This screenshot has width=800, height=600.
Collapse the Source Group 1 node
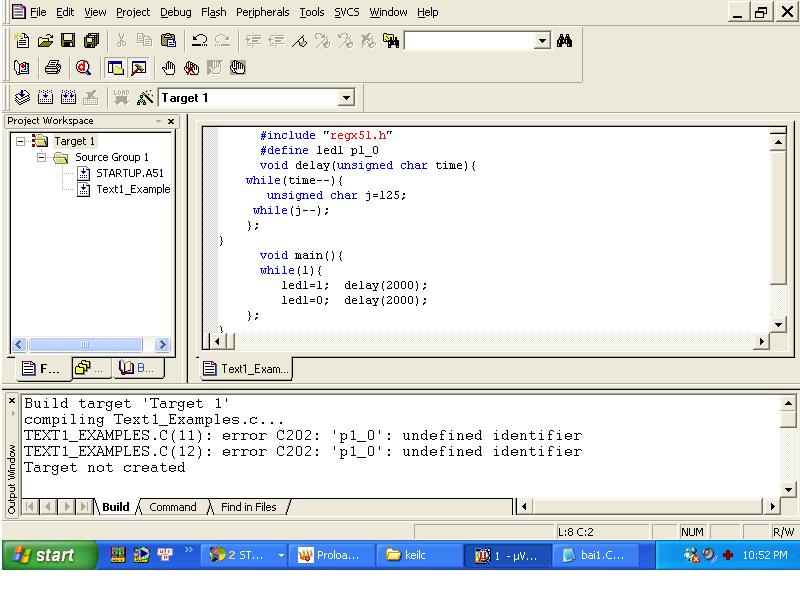[x=42, y=157]
